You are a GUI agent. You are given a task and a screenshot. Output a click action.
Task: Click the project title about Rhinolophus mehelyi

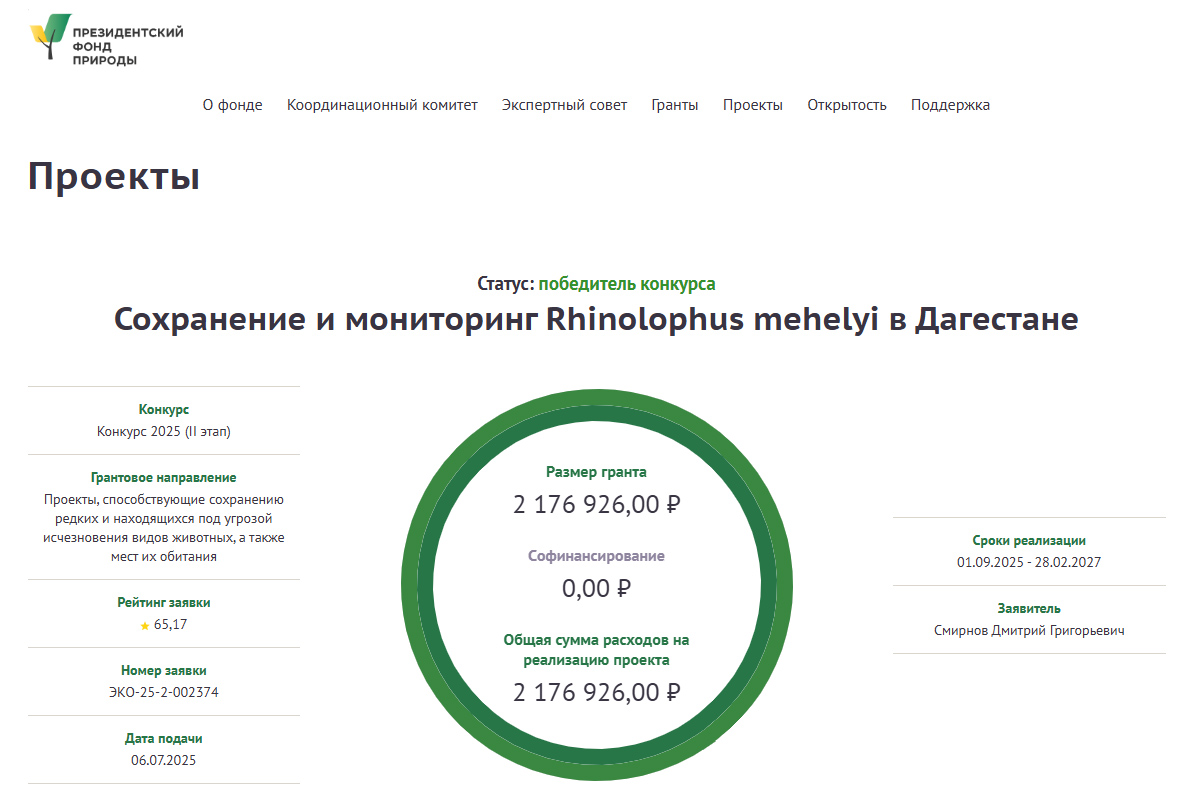click(596, 320)
